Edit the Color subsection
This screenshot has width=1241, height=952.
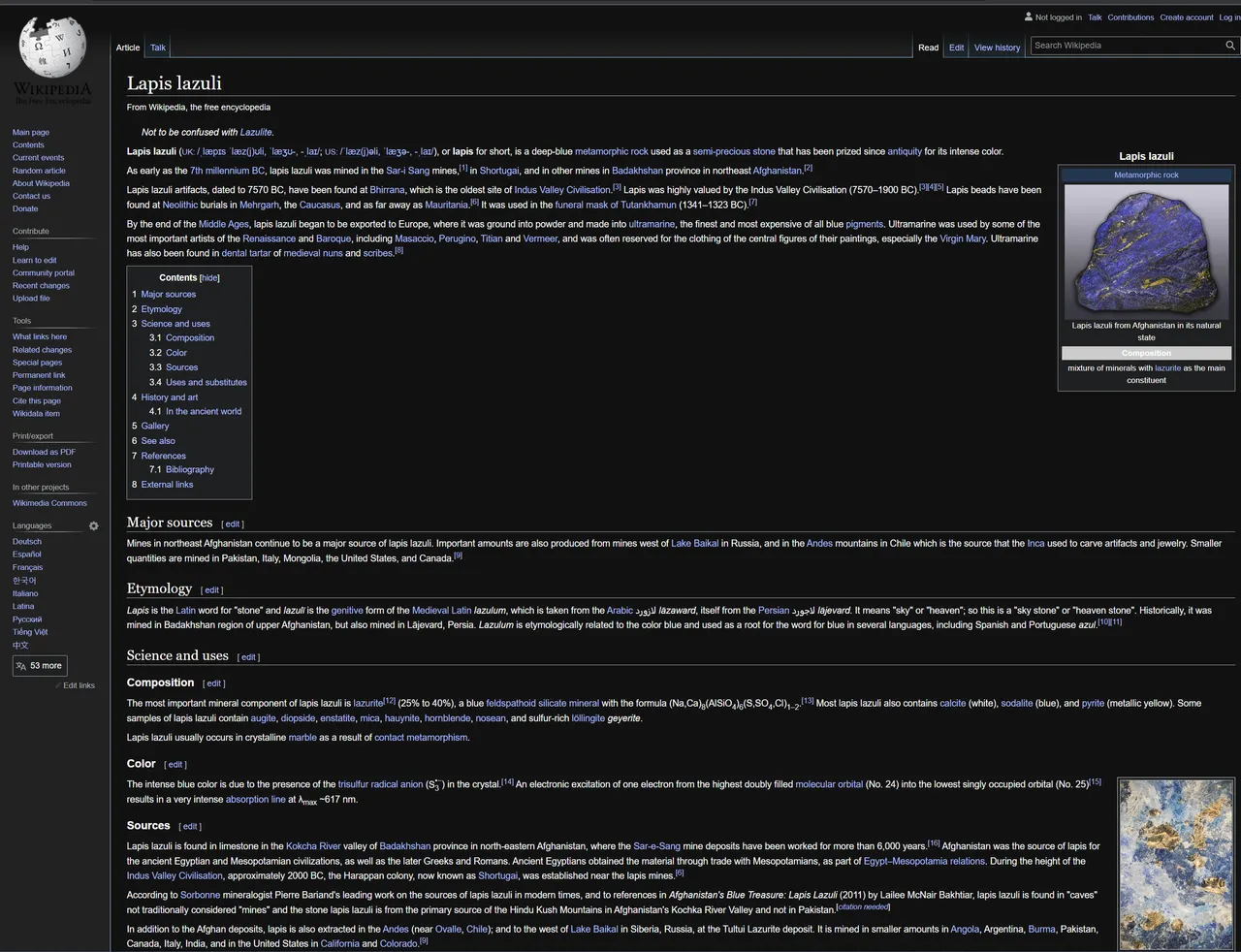pyautogui.click(x=175, y=765)
